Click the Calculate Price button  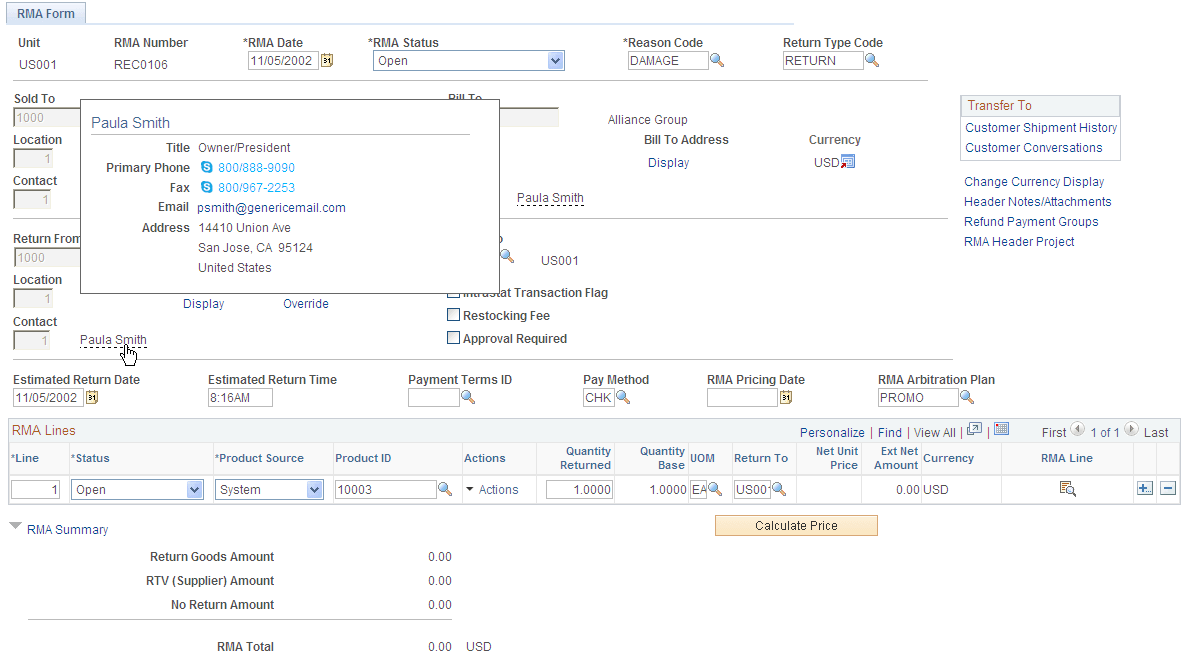point(795,525)
